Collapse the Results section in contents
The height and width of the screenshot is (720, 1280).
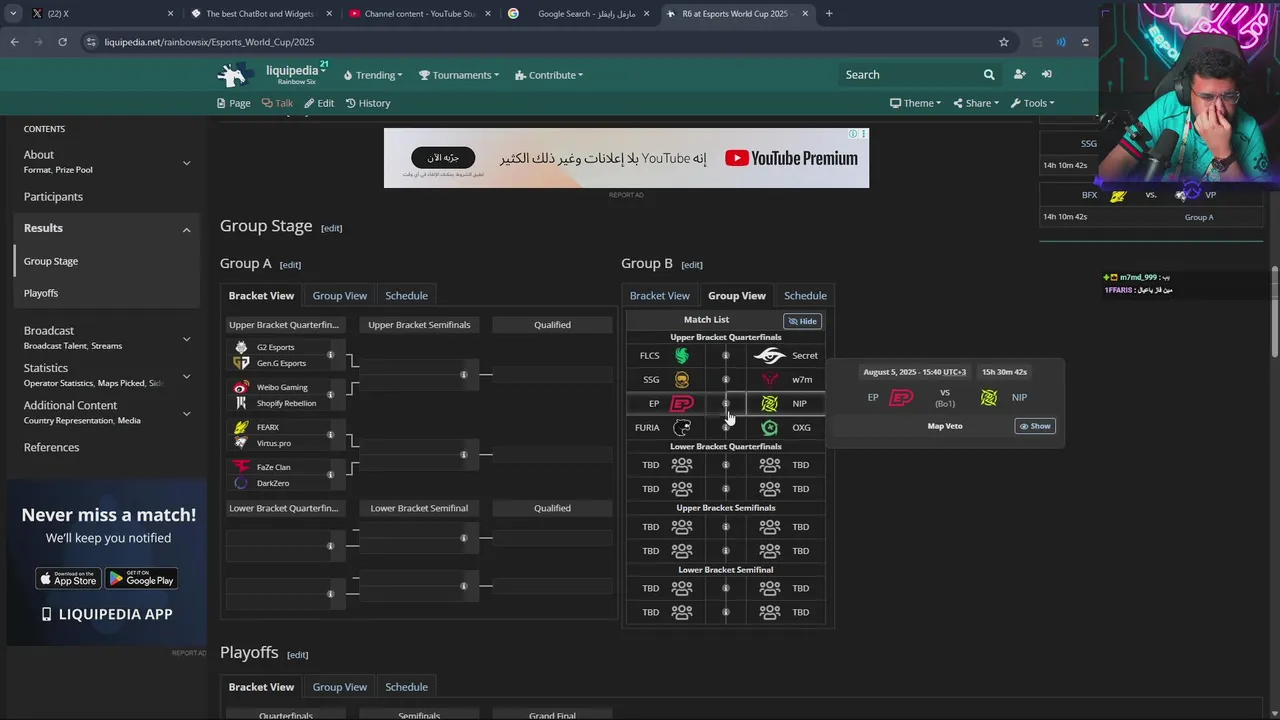click(x=186, y=229)
